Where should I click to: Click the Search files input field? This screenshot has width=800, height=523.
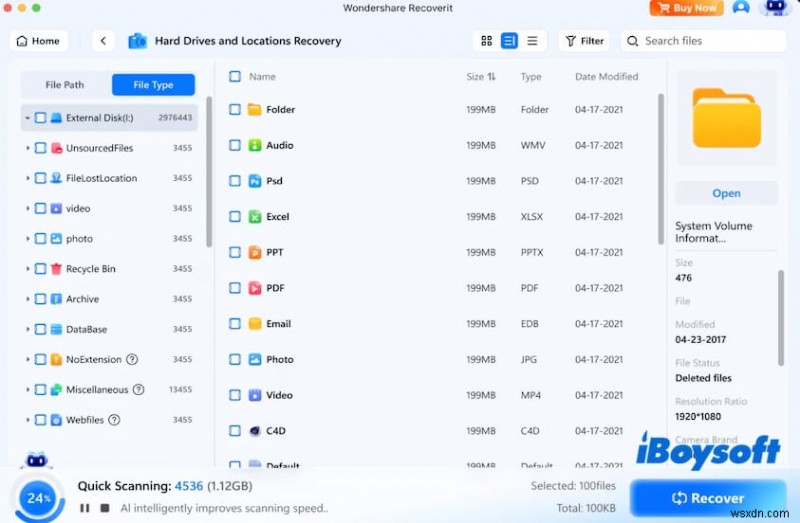pyautogui.click(x=704, y=41)
